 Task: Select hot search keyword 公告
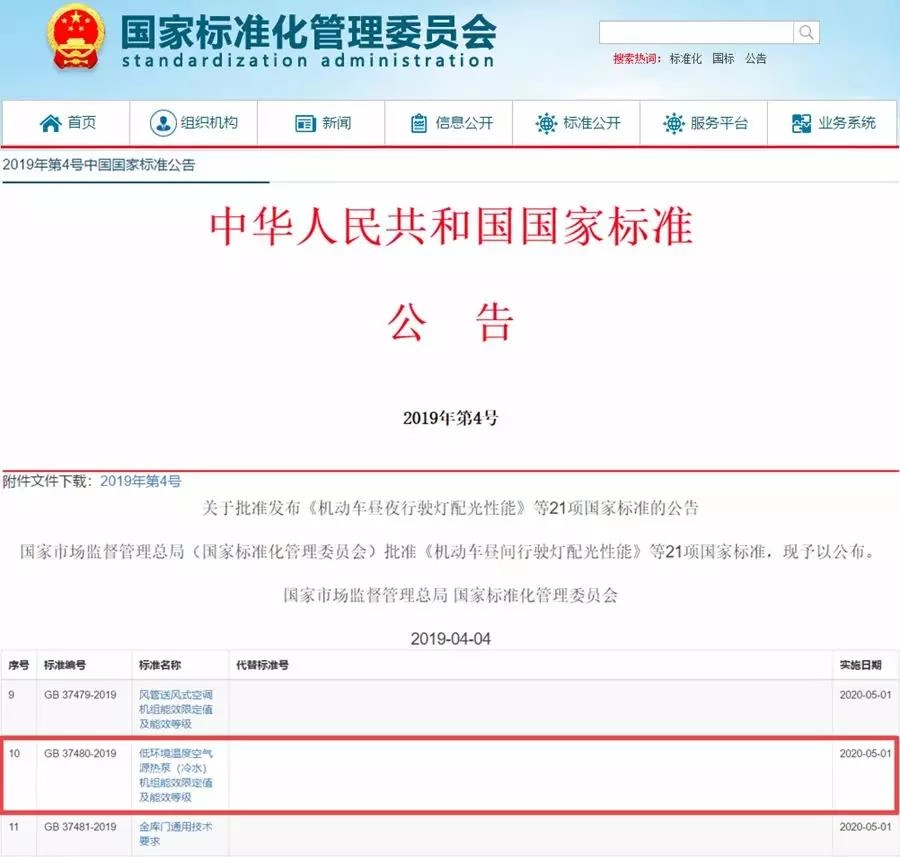click(756, 59)
